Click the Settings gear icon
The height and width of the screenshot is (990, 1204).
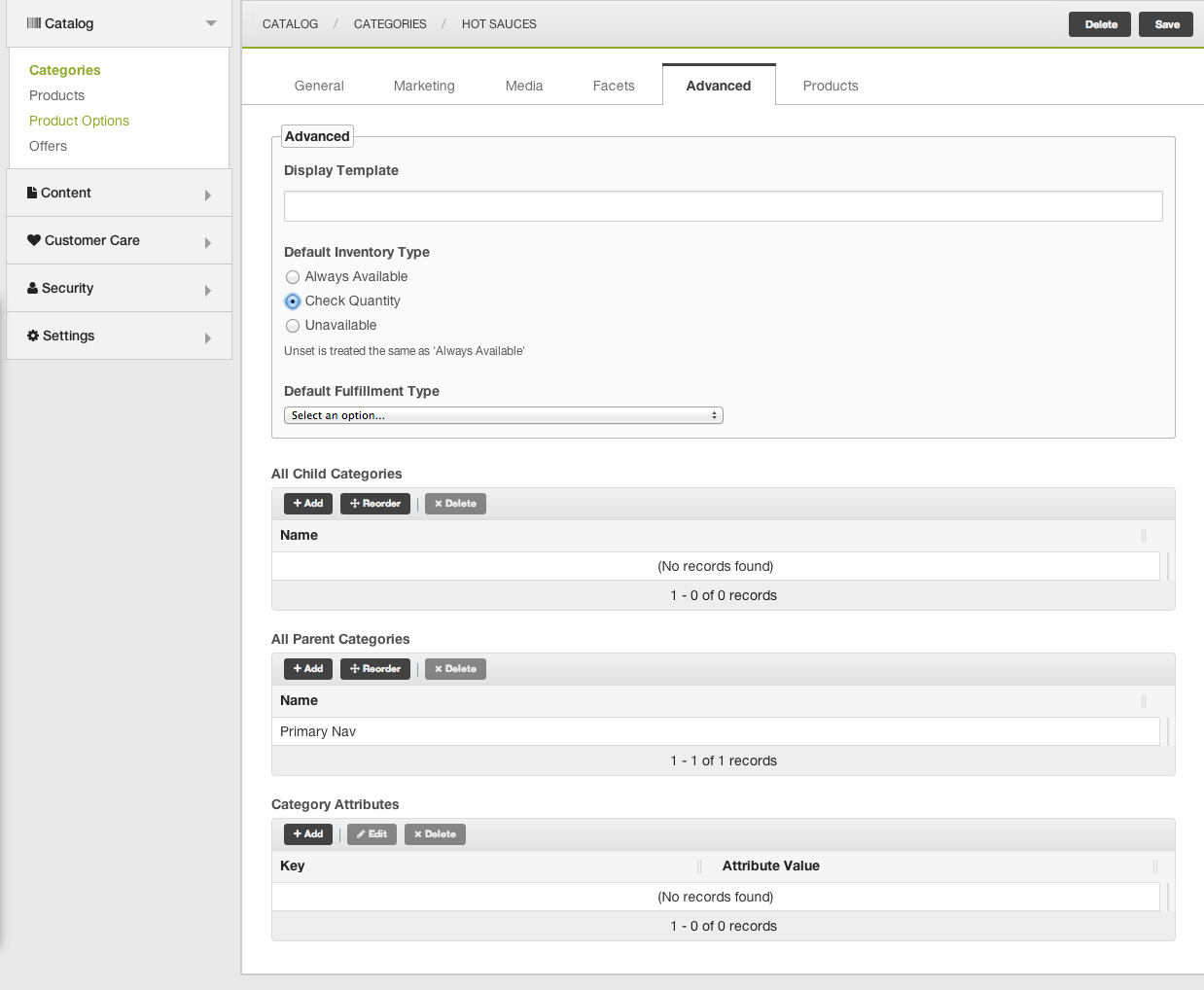point(33,336)
